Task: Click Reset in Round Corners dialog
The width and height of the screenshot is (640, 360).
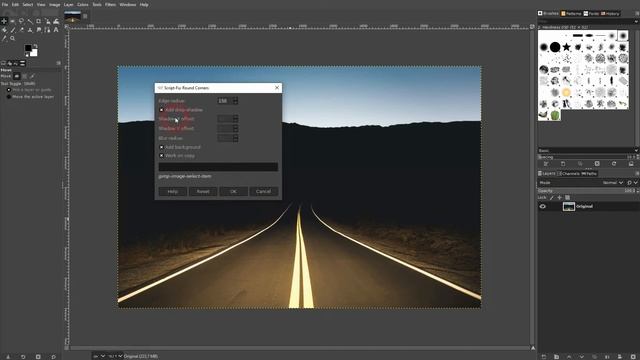Action: point(203,191)
